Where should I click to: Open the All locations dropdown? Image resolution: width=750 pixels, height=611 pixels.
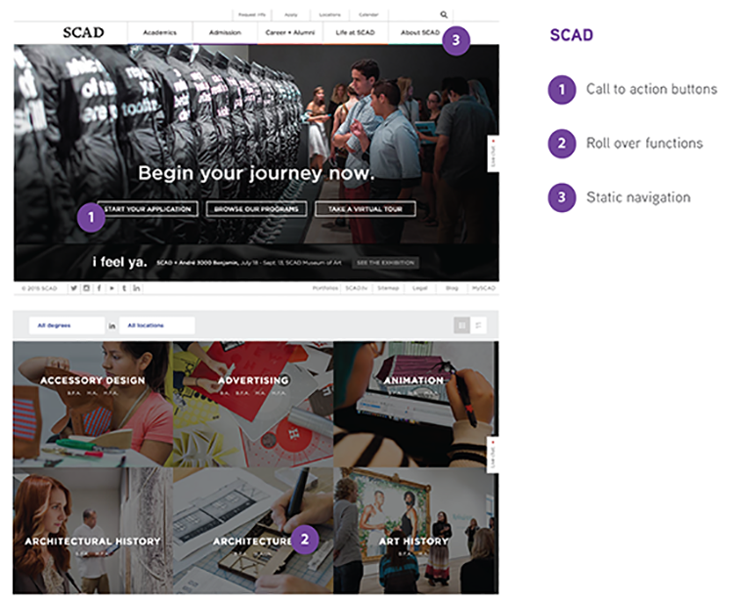[157, 325]
